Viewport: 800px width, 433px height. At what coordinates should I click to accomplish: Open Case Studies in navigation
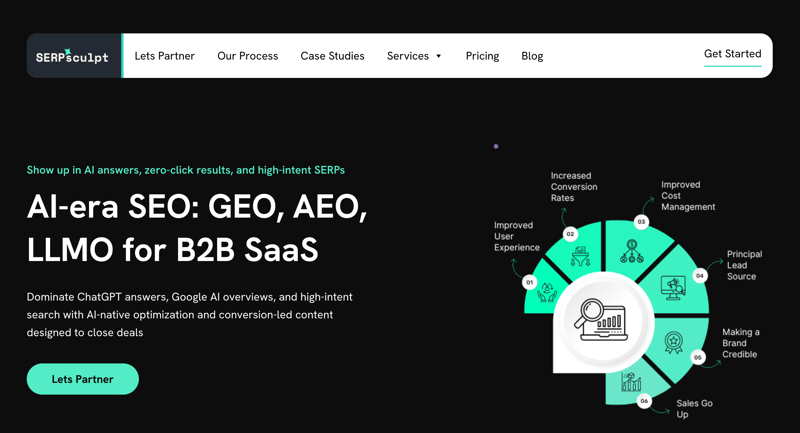click(x=332, y=56)
